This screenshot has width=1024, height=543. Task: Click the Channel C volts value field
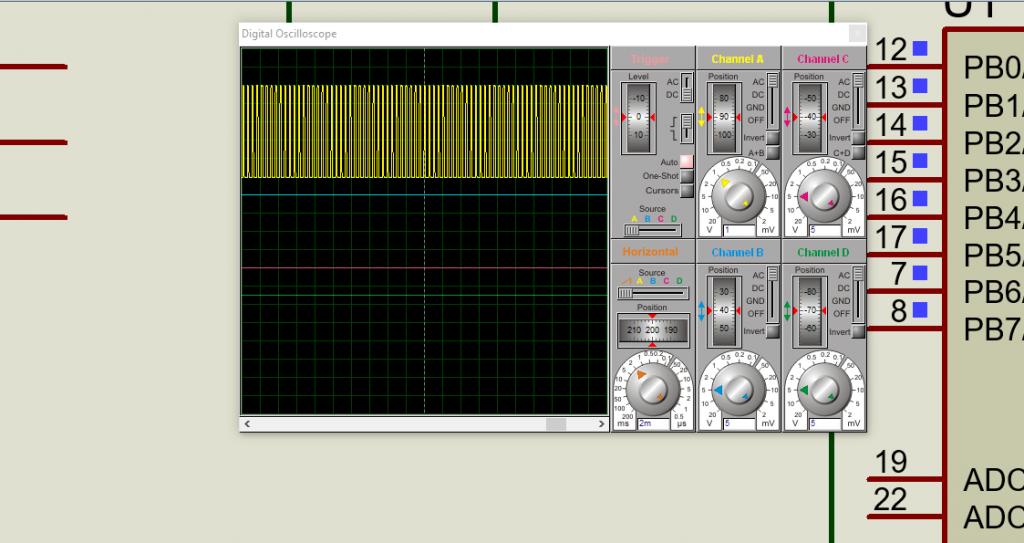click(825, 230)
